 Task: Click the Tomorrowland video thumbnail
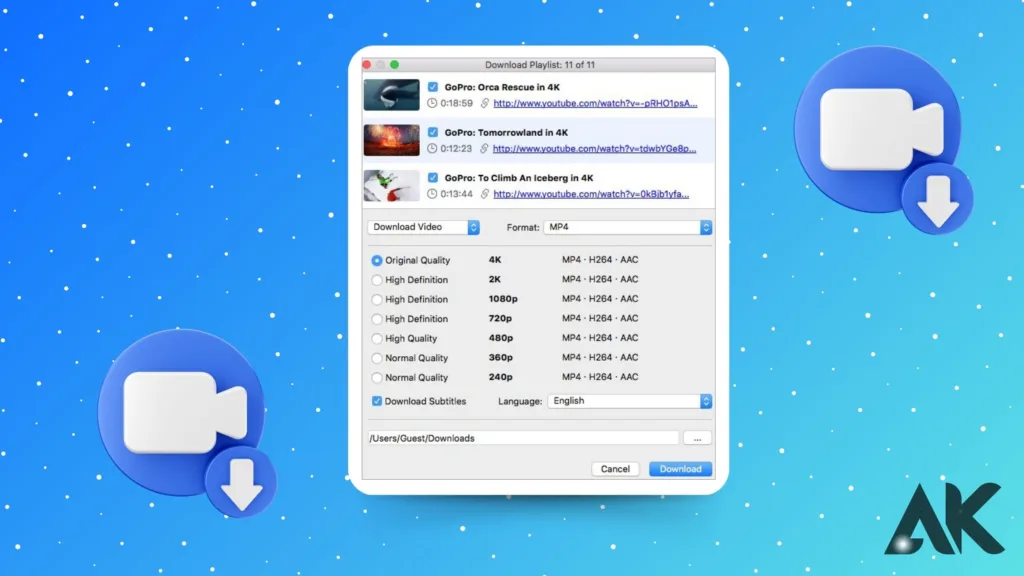[391, 140]
